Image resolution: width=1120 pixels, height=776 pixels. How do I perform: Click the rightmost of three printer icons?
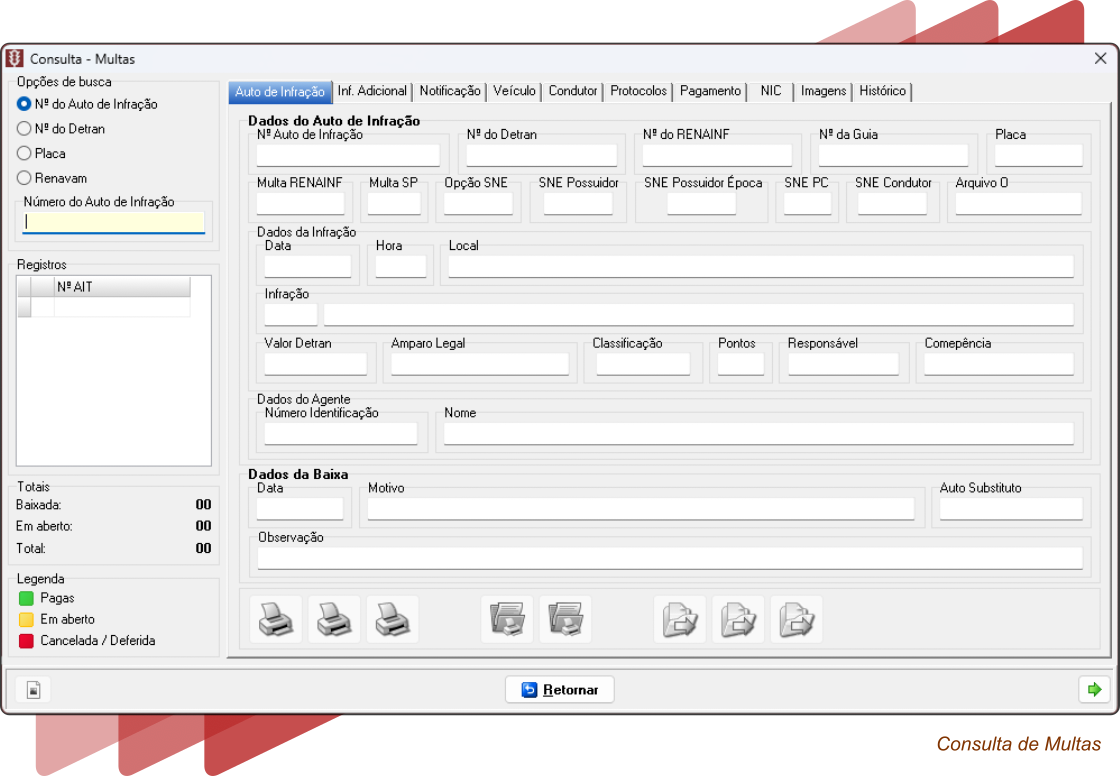(x=392, y=620)
